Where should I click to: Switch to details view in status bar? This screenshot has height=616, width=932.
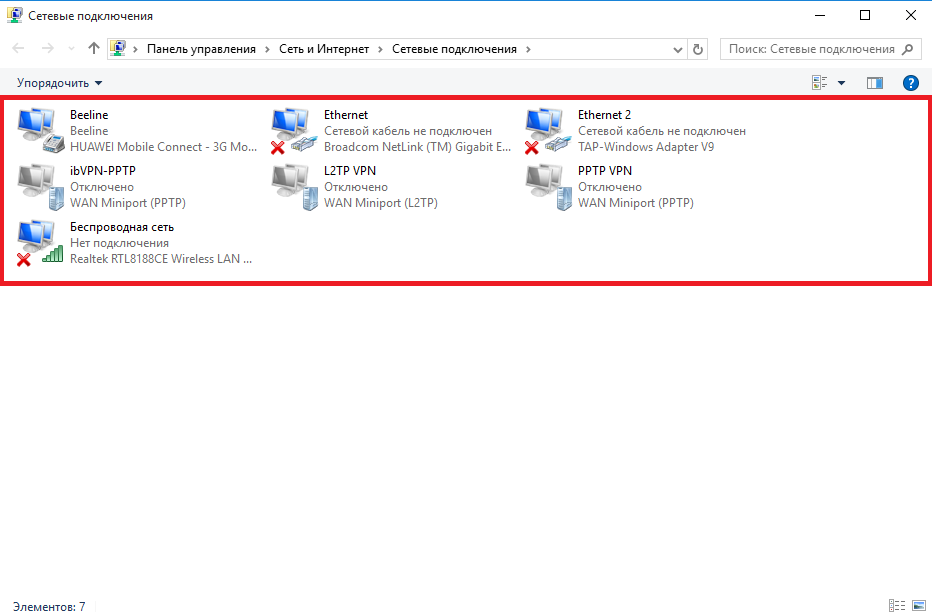click(897, 605)
